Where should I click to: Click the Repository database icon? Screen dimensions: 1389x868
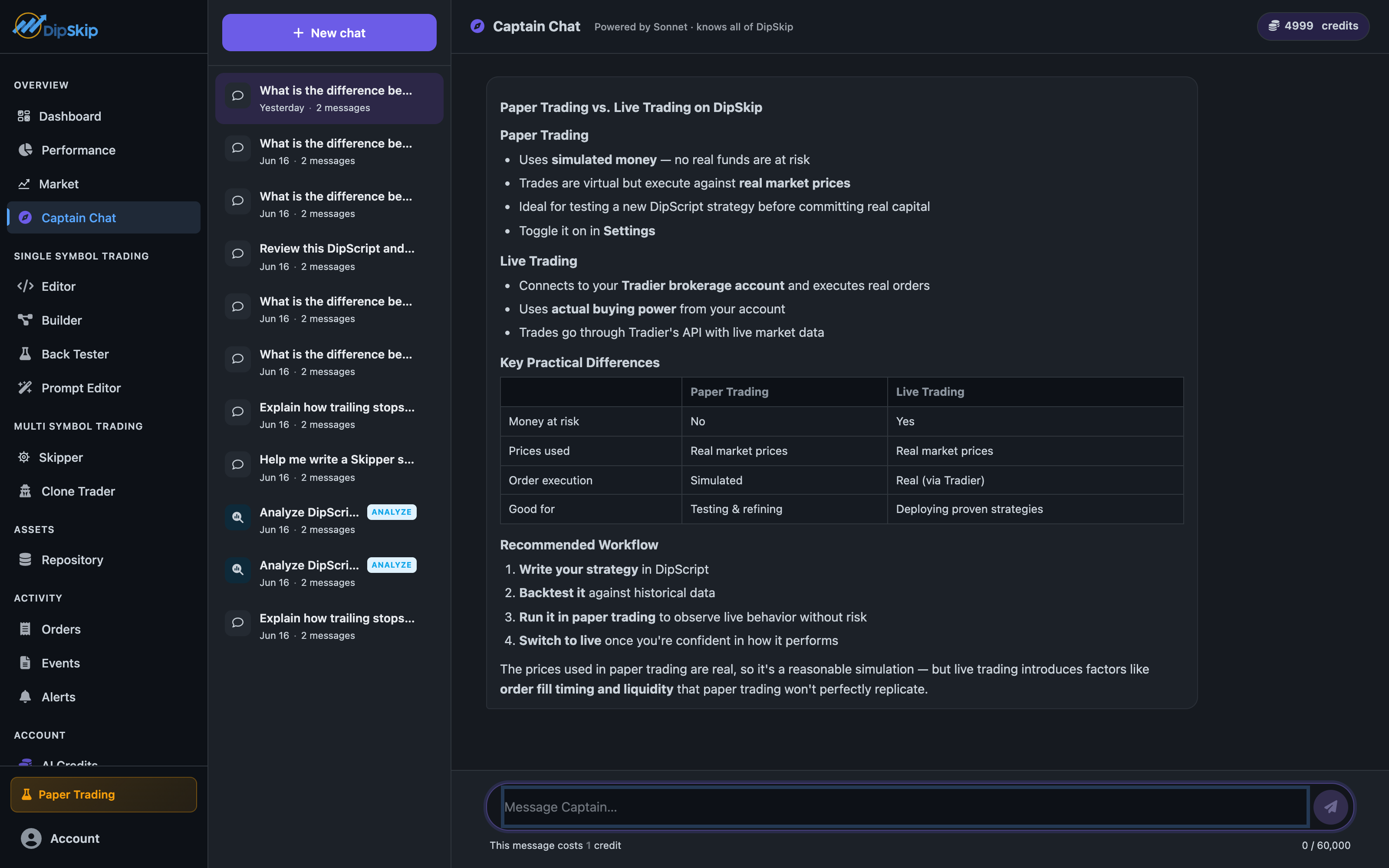tap(25, 559)
